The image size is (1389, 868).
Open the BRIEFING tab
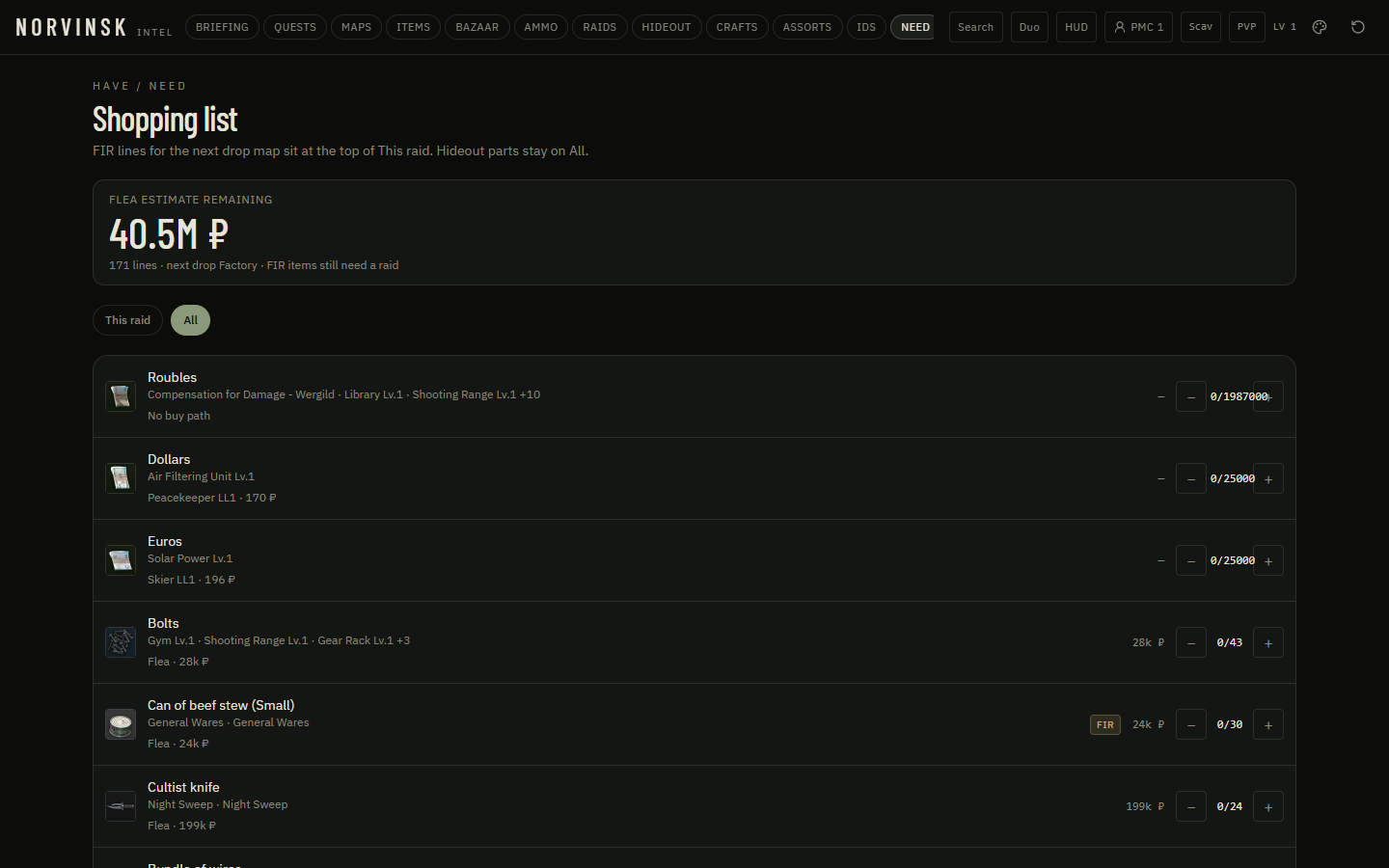(x=222, y=27)
